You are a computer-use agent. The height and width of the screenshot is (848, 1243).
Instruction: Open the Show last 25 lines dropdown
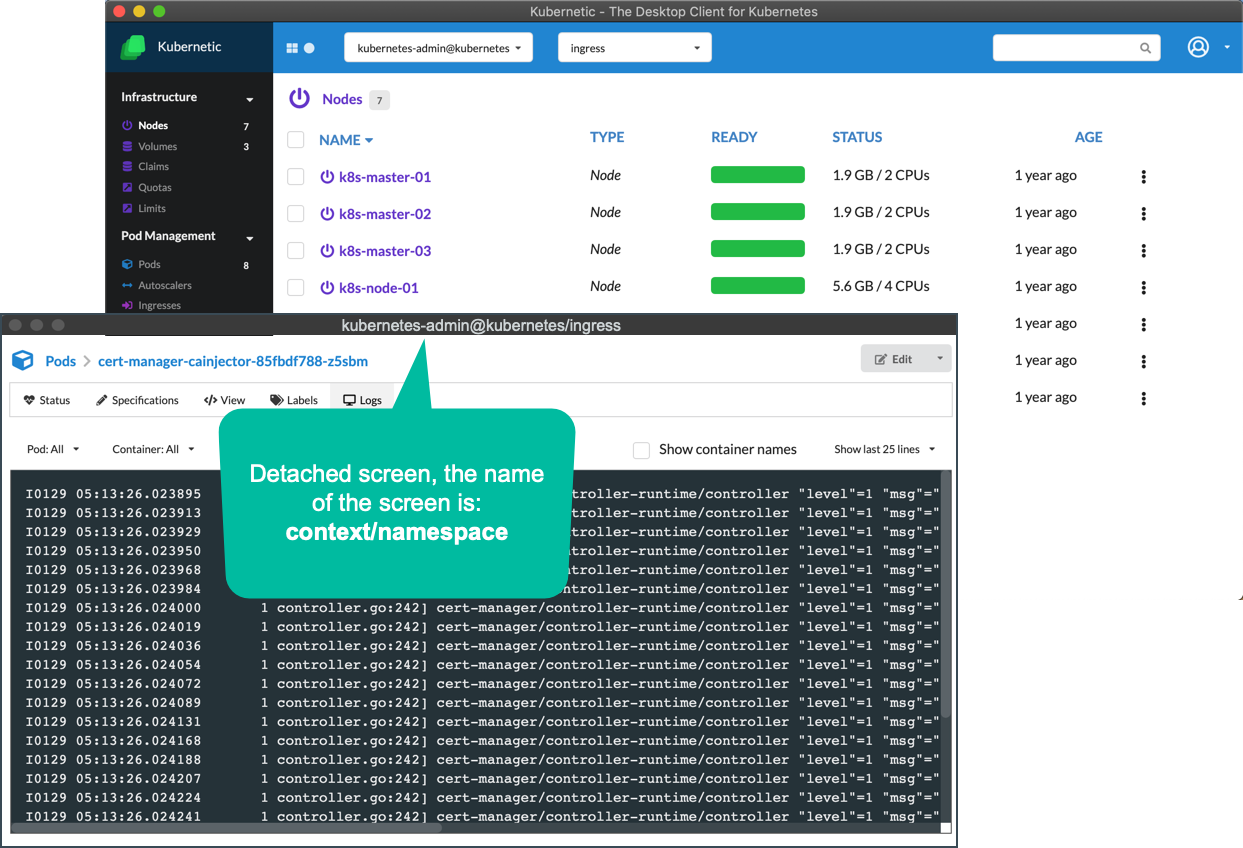(885, 450)
